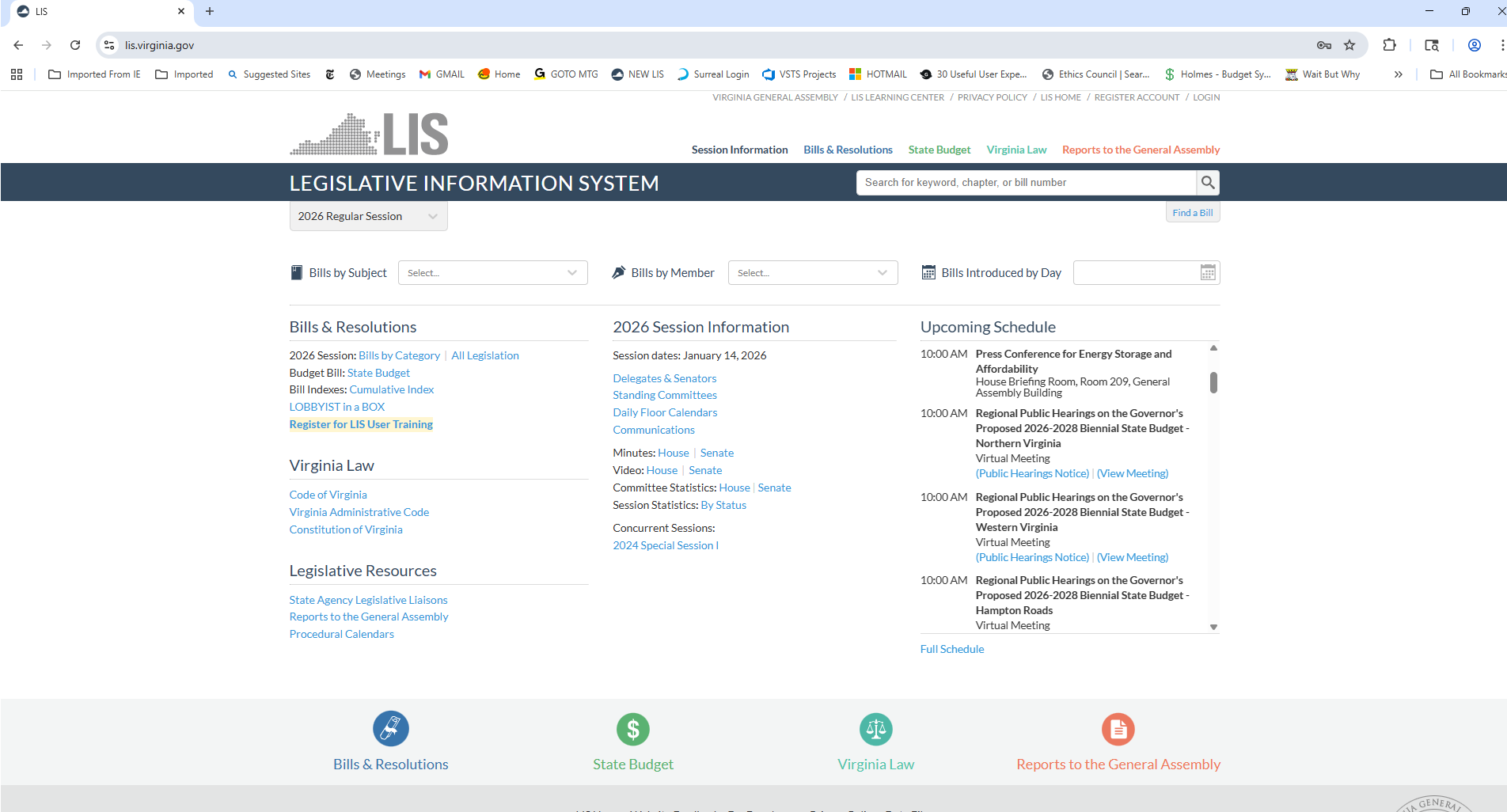Viewport: 1507px width, 812px height.
Task: Click the State Budget dollar icon in the footer
Action: 632,729
